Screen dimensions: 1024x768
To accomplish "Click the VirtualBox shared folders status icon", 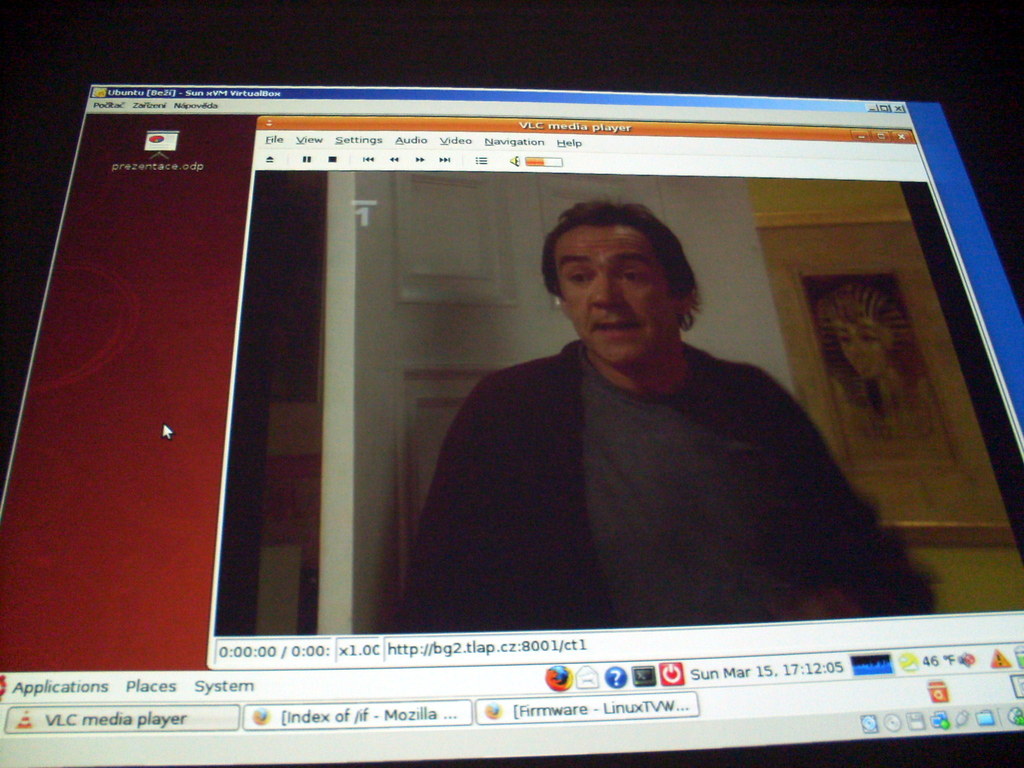I will (985, 718).
